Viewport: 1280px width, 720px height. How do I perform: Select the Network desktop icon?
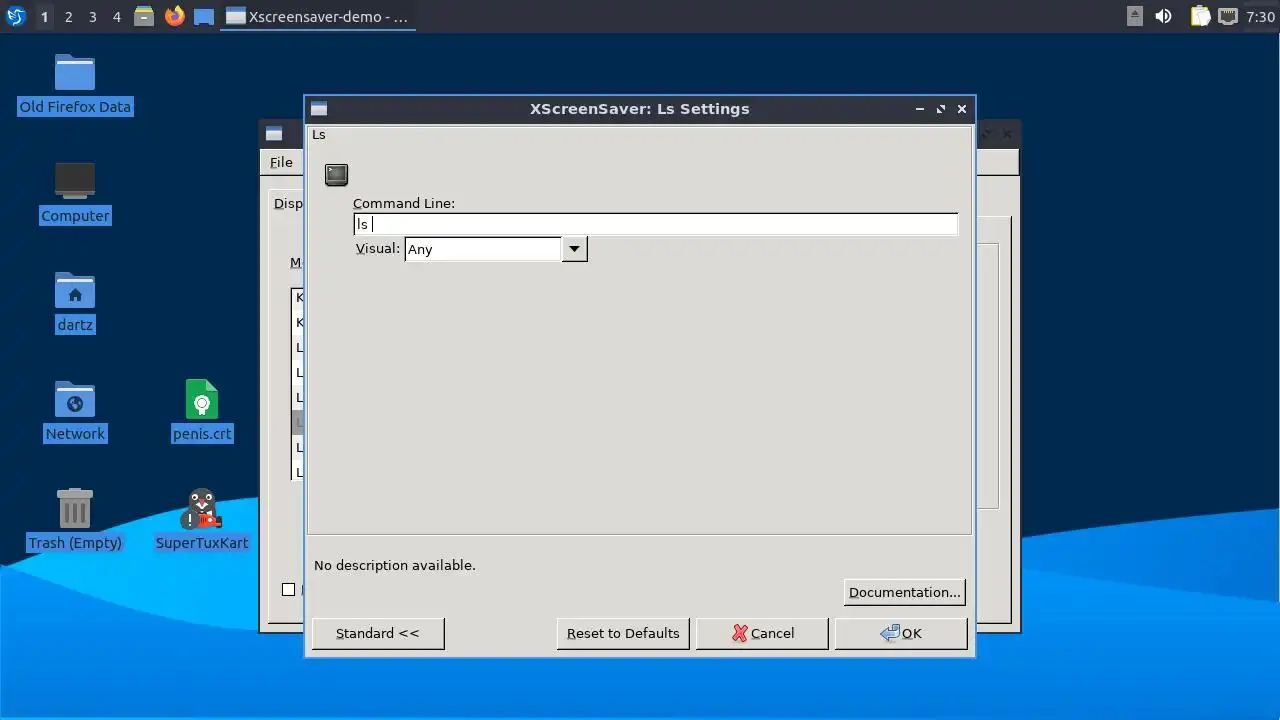[75, 400]
